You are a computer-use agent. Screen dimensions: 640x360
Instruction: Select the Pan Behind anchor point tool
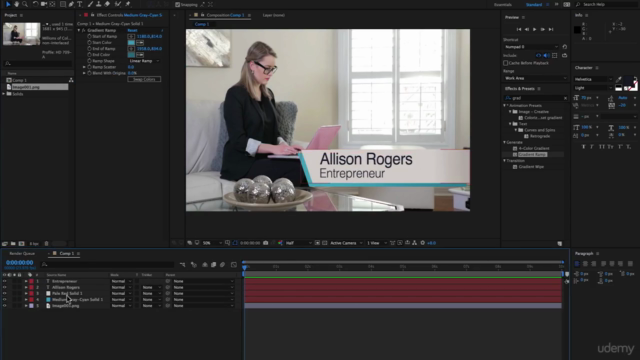[x=52, y=4]
